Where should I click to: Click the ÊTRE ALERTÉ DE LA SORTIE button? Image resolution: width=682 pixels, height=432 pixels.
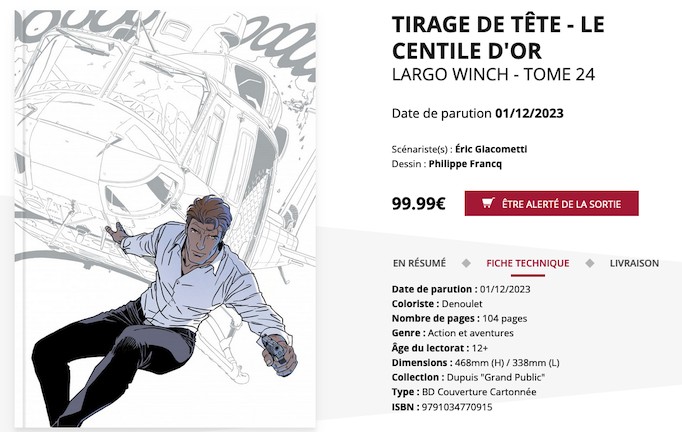552,203
